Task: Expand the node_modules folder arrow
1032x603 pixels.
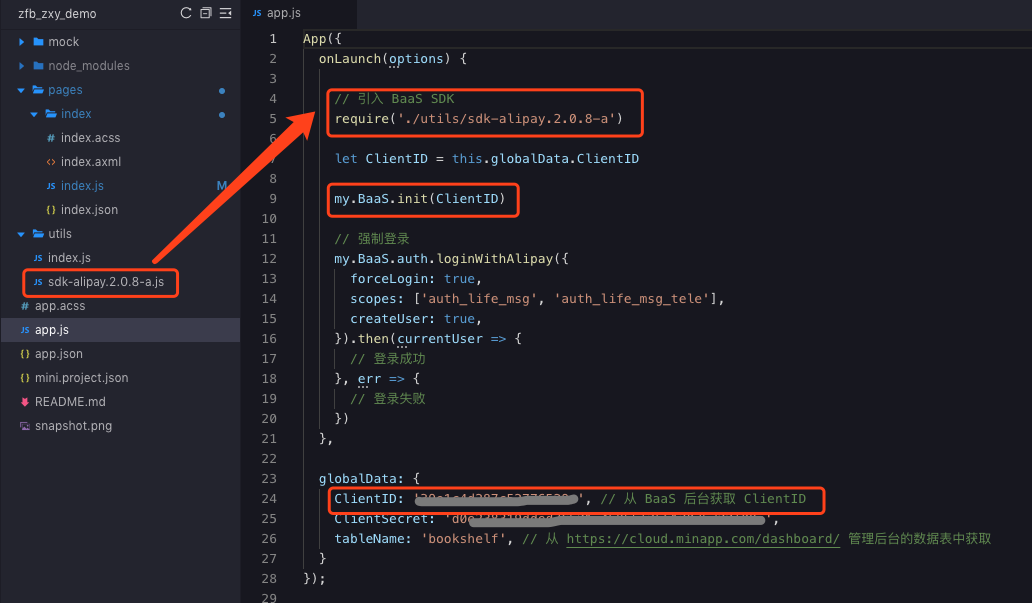Action: click(21, 66)
